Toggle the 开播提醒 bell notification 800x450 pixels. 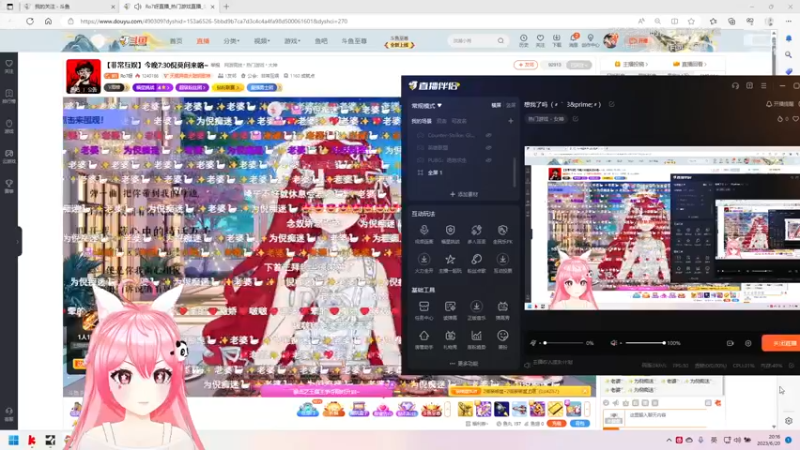pyautogui.click(x=780, y=104)
